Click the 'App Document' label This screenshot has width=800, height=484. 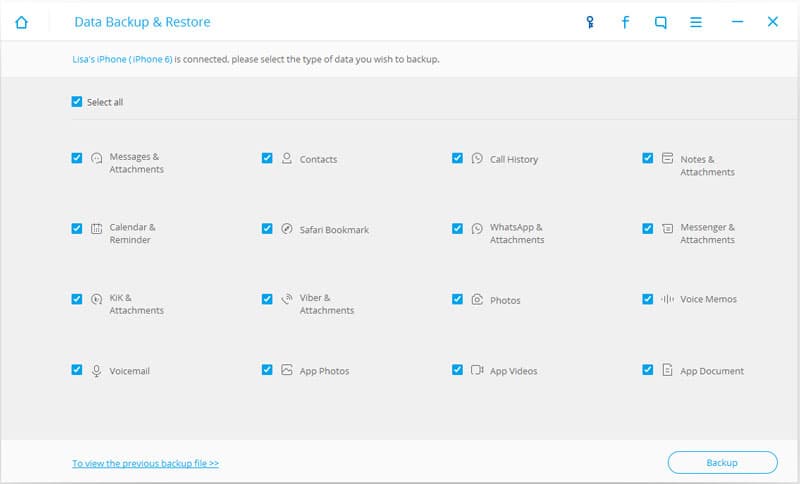tap(712, 371)
